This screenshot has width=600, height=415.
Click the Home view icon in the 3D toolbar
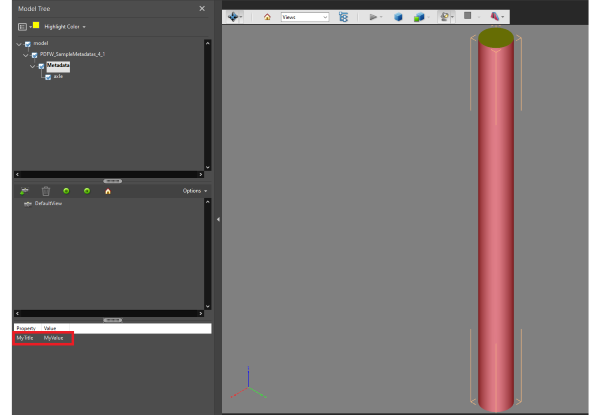click(267, 17)
